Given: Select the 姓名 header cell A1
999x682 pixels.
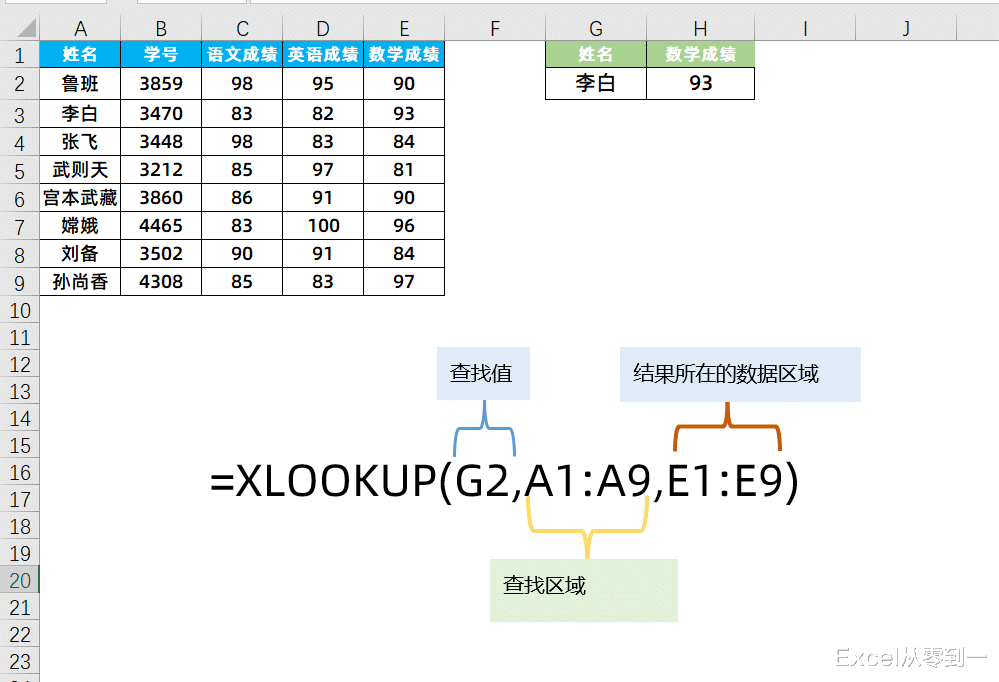Looking at the screenshot, I should 80,55.
